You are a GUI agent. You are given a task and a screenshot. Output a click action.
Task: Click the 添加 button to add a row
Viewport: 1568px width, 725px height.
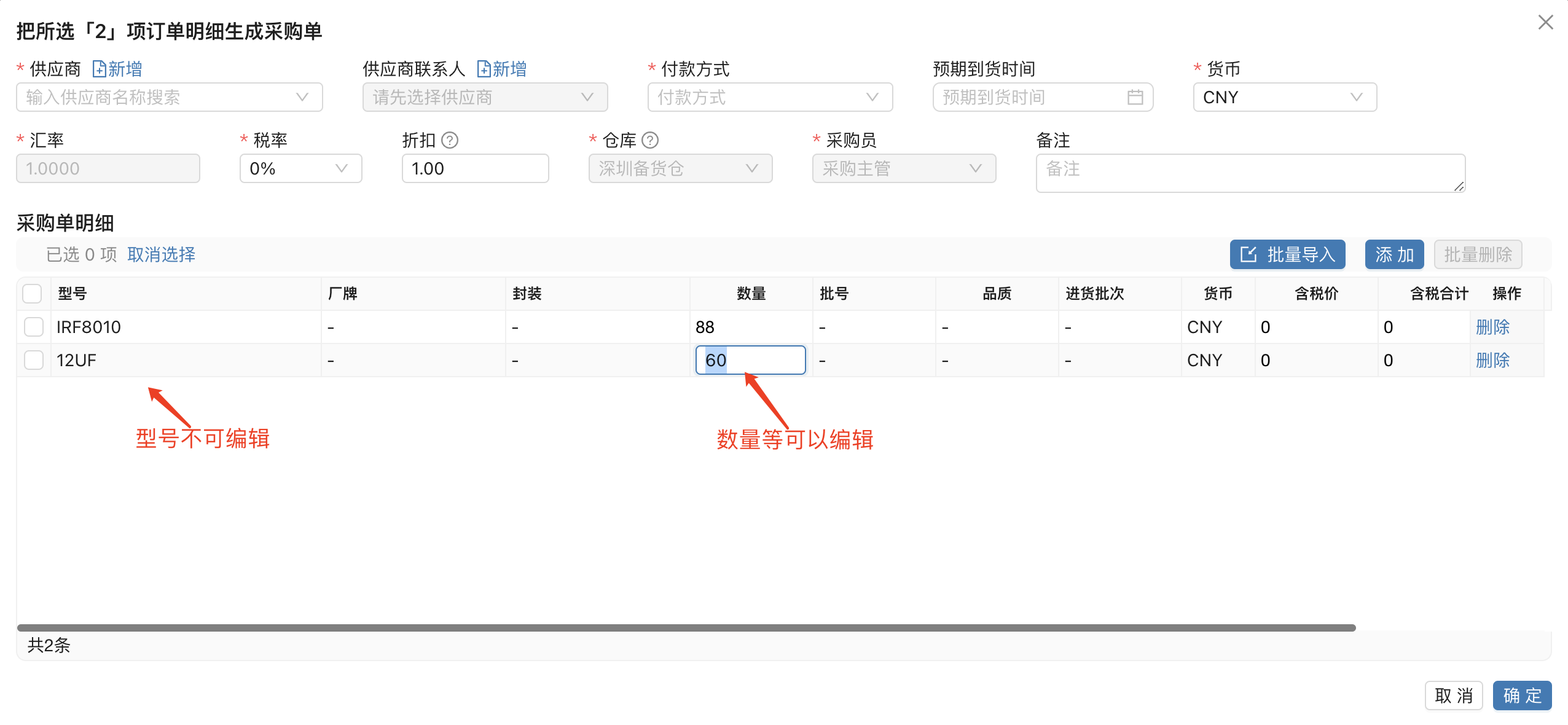pos(1394,254)
